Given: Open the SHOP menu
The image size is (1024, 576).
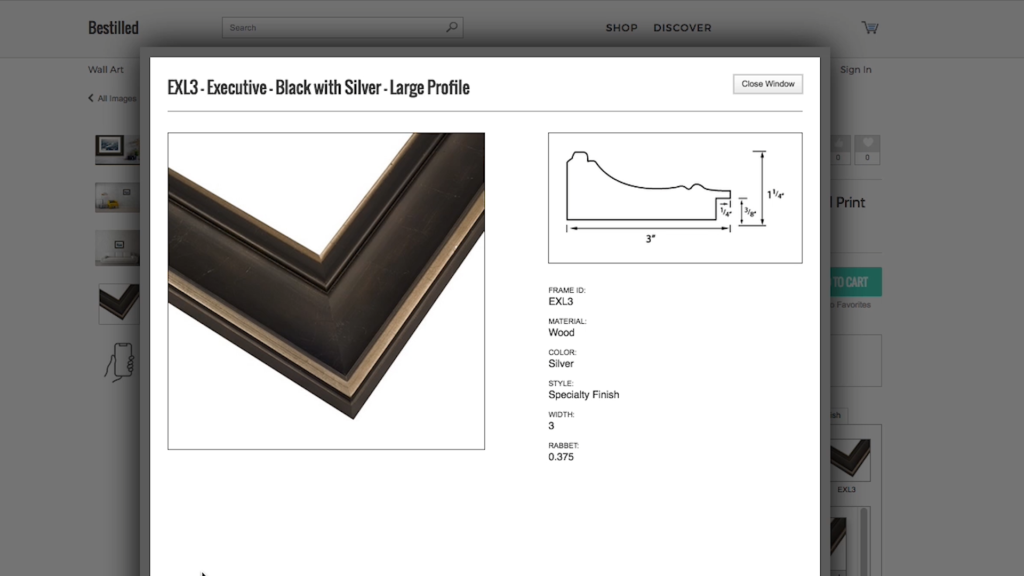Looking at the screenshot, I should pos(621,28).
